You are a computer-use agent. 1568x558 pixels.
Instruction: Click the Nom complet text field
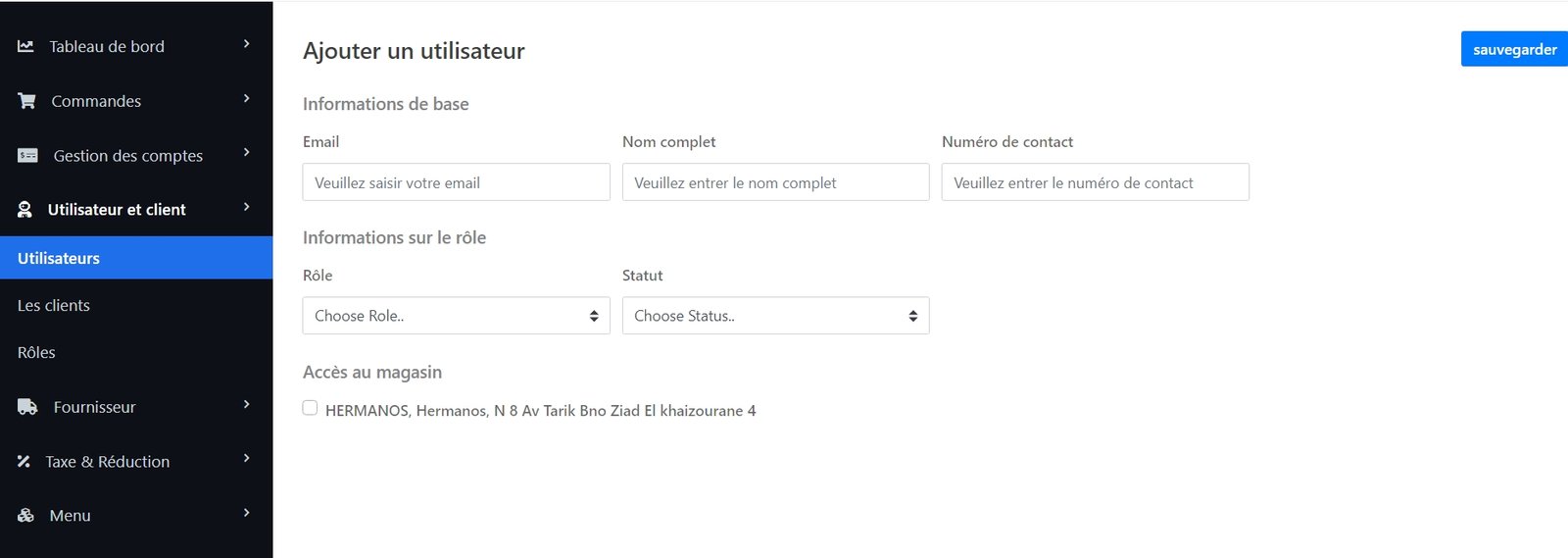click(x=775, y=182)
